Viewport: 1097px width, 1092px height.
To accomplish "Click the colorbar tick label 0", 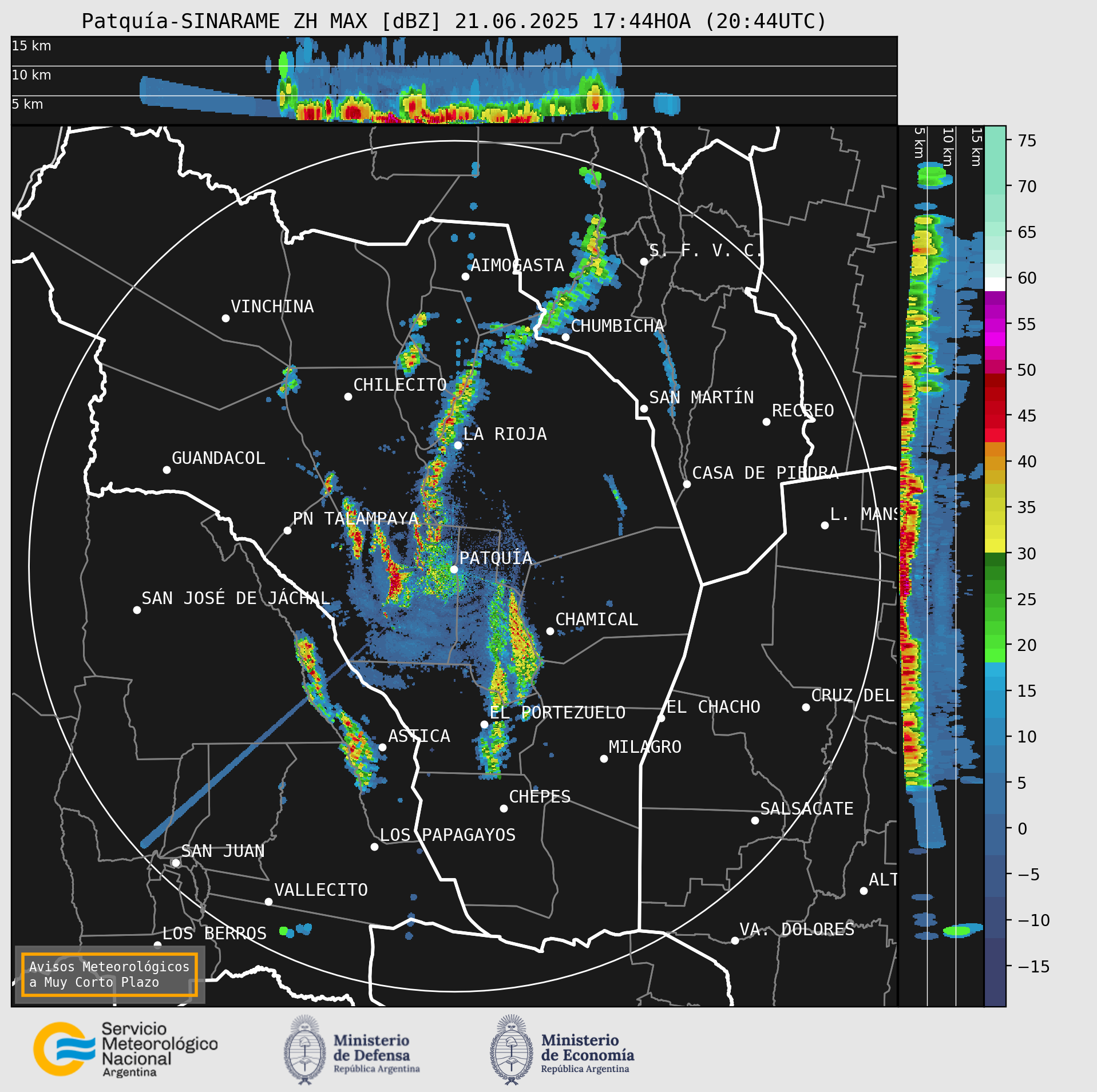I will click(1023, 829).
